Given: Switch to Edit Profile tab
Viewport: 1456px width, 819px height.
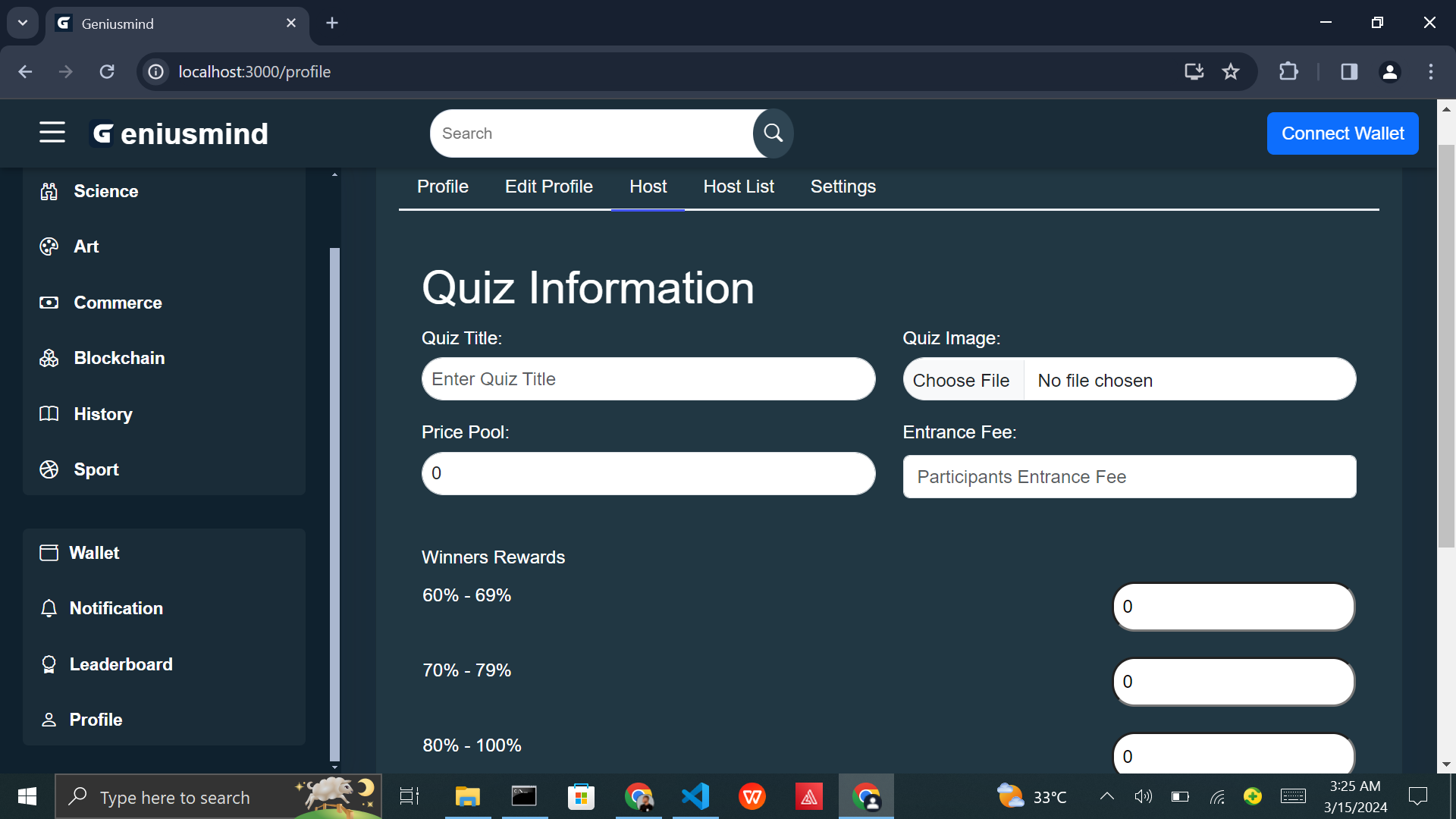Looking at the screenshot, I should point(548,187).
